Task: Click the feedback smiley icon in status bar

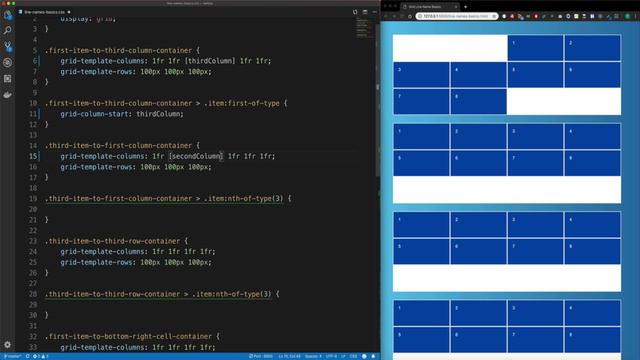Action: coord(364,356)
